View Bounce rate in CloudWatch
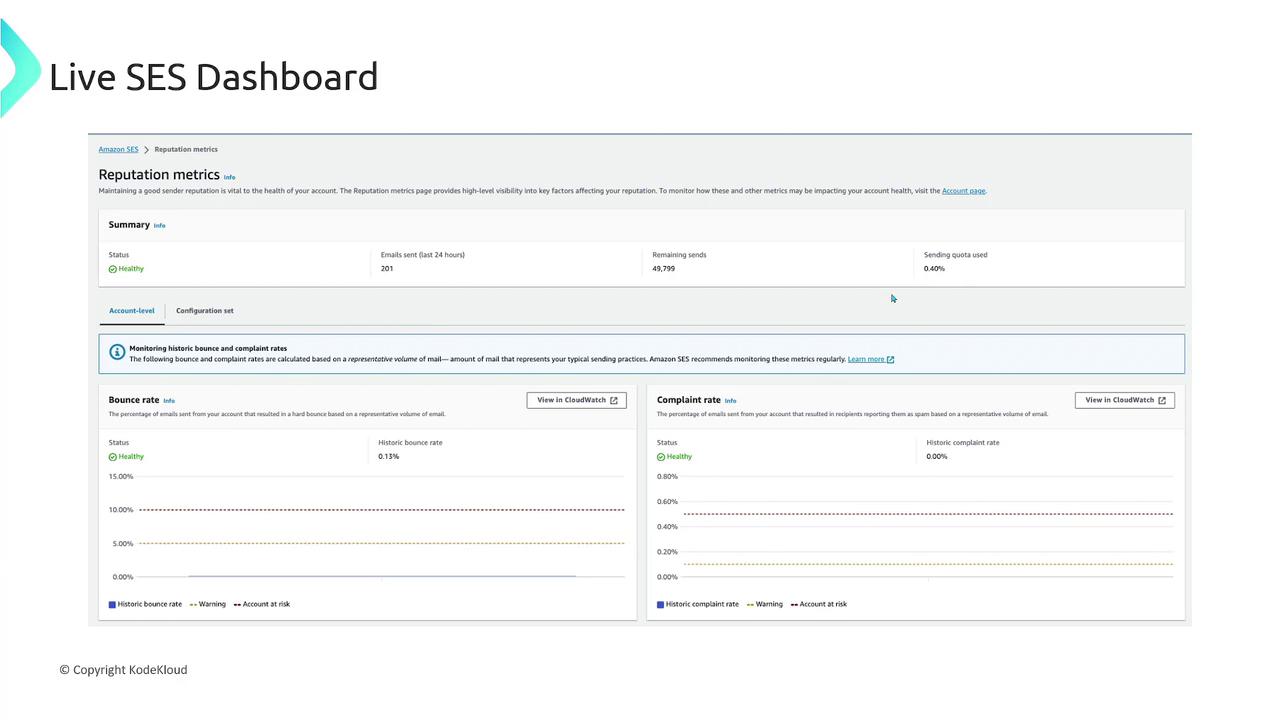The height and width of the screenshot is (720, 1280). pos(576,400)
